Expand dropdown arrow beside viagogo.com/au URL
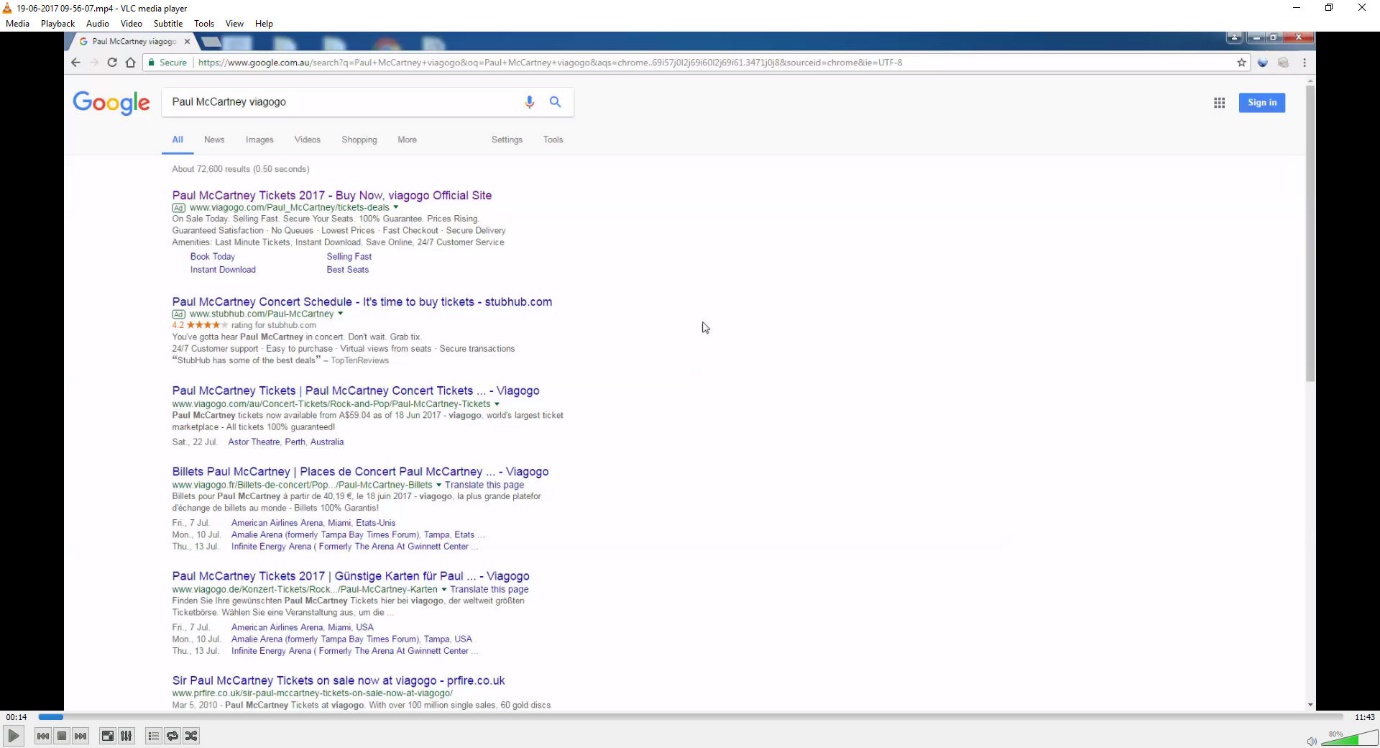This screenshot has width=1380, height=748. click(x=497, y=404)
